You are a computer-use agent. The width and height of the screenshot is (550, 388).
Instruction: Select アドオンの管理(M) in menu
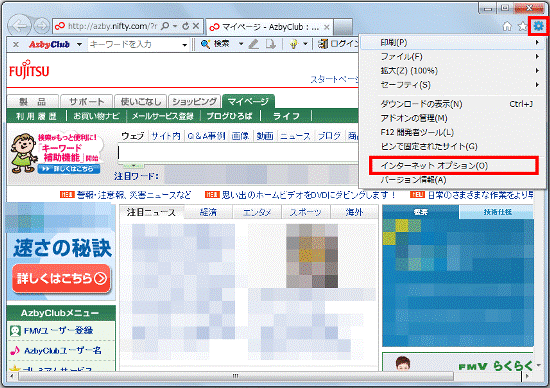pyautogui.click(x=451, y=118)
